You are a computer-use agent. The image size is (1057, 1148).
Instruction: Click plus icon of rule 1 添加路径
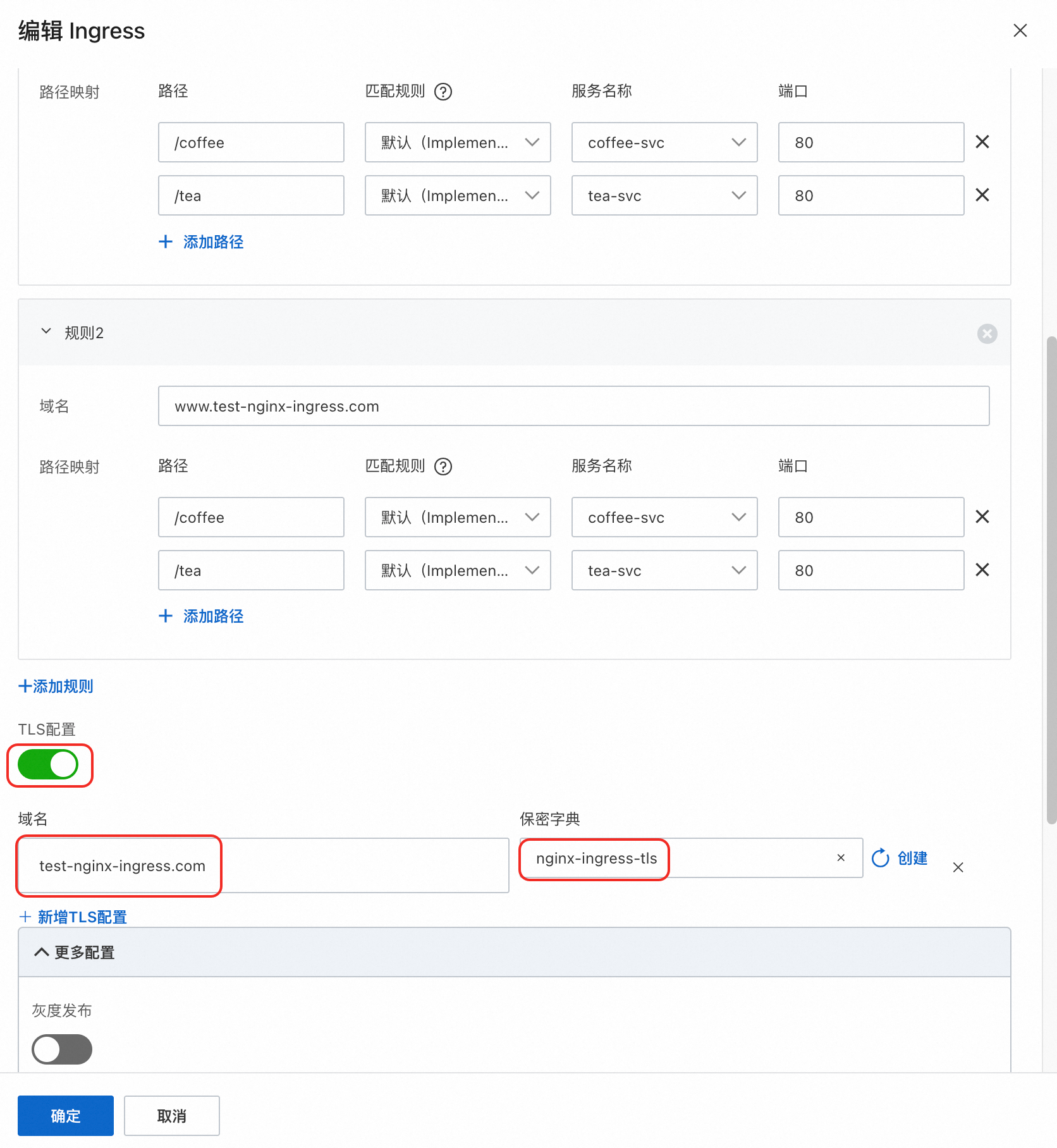pos(166,241)
